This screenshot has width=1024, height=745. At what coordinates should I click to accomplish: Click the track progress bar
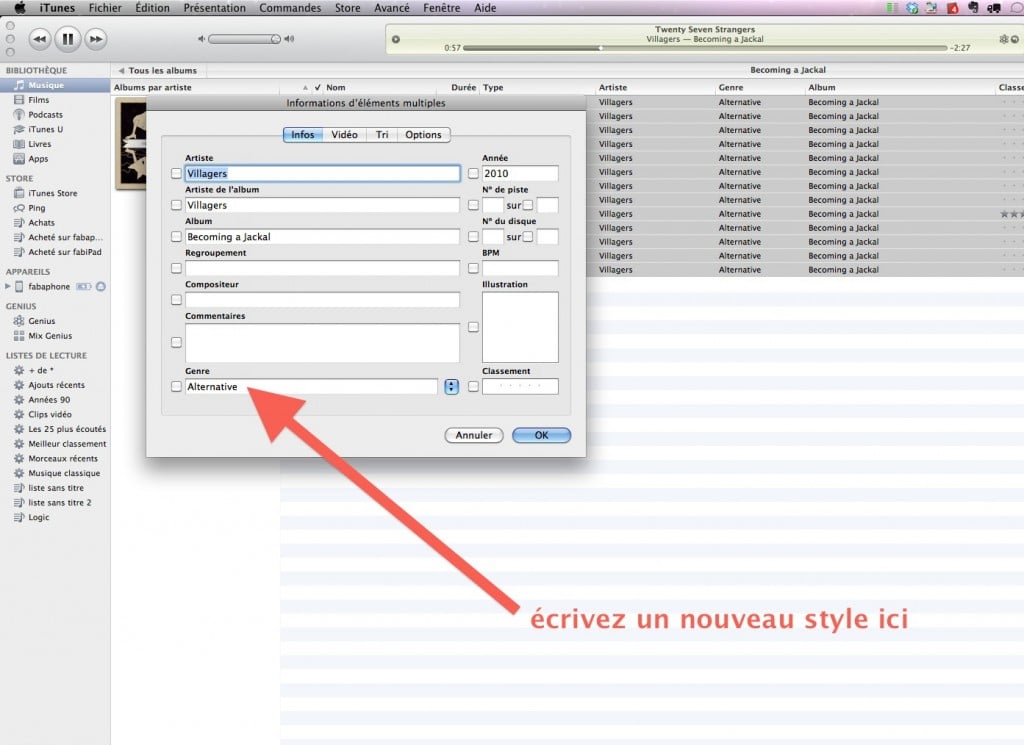point(704,48)
